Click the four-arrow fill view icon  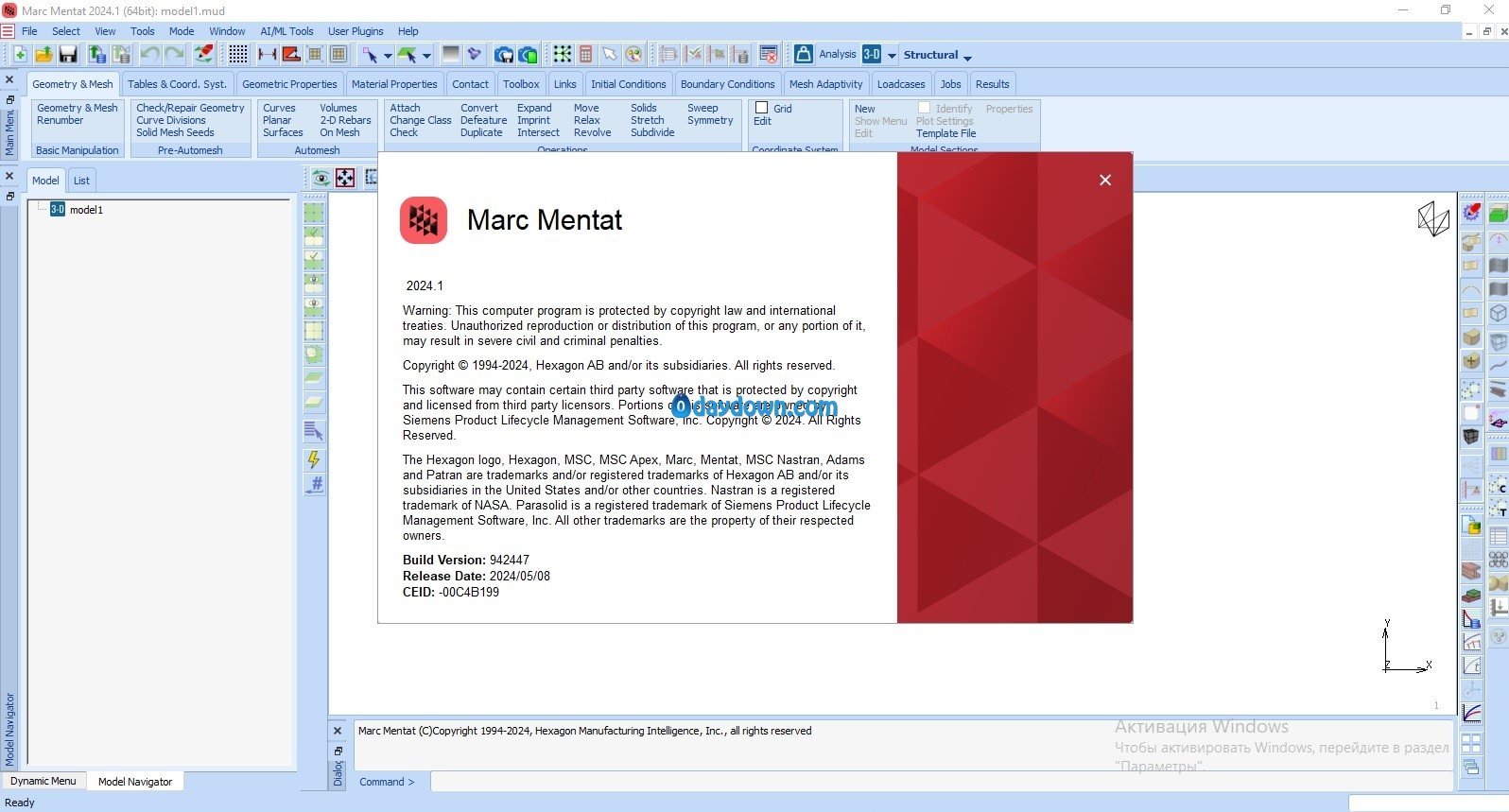(x=345, y=178)
